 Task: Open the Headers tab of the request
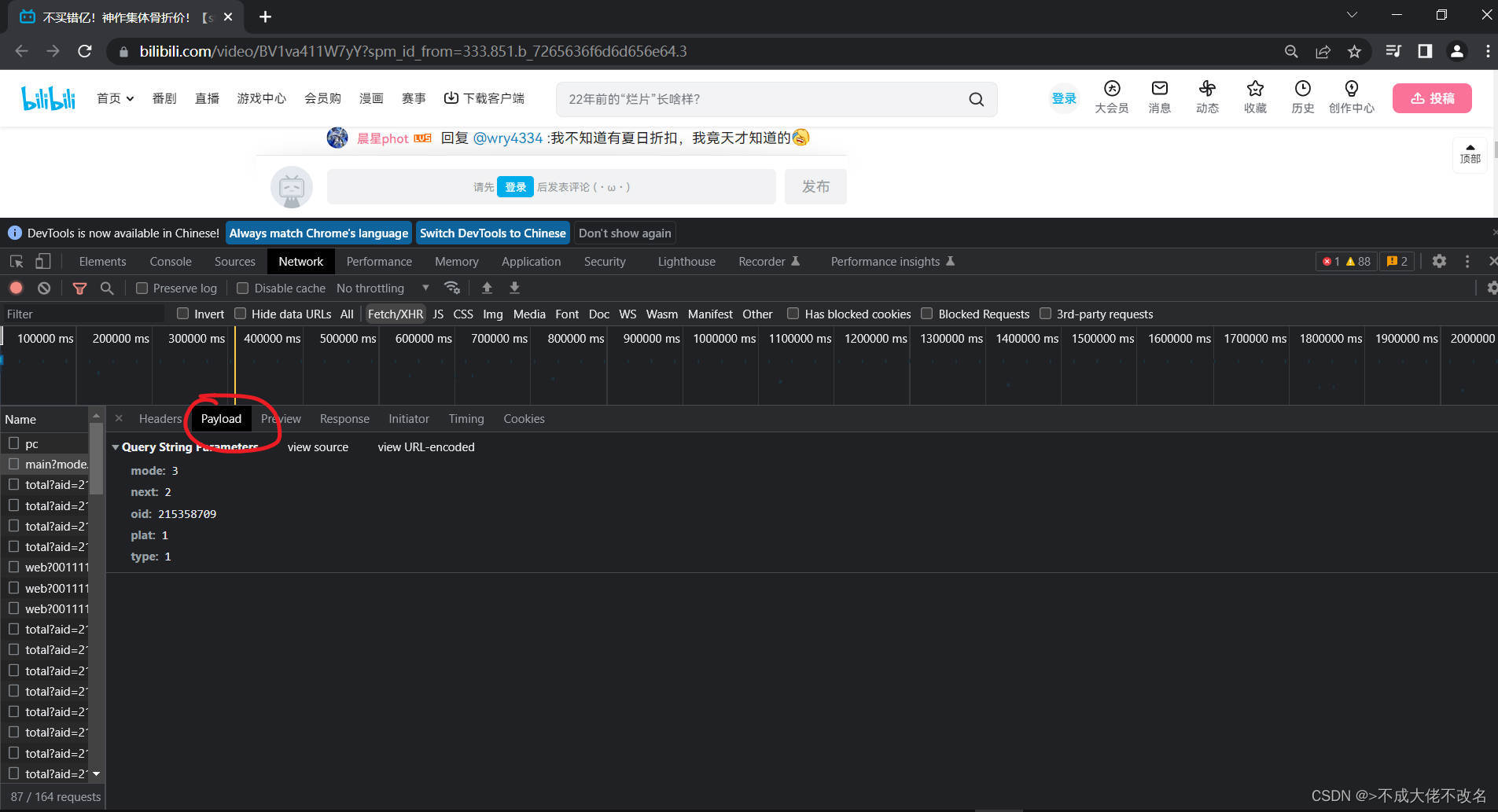click(x=160, y=419)
